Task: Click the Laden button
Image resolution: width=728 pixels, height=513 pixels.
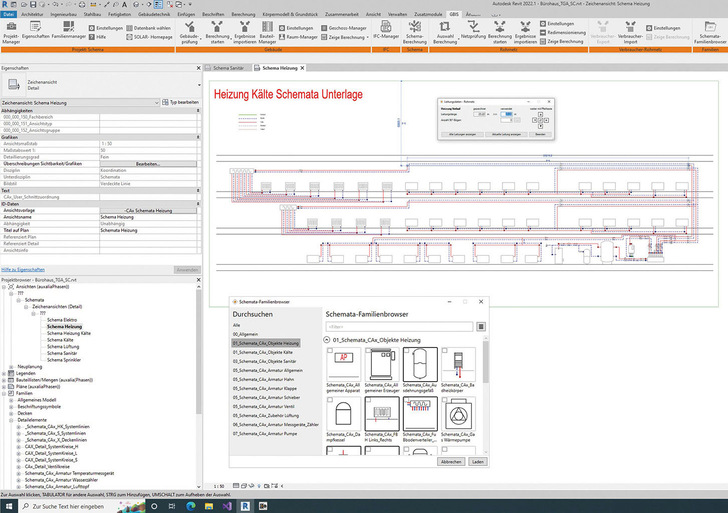Action: click(478, 462)
